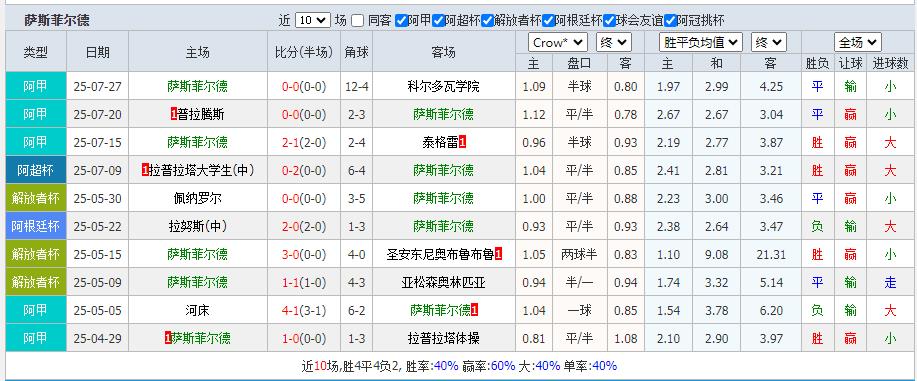
Task: Click the red card icon beside 泰格雷
Action: coord(462,142)
